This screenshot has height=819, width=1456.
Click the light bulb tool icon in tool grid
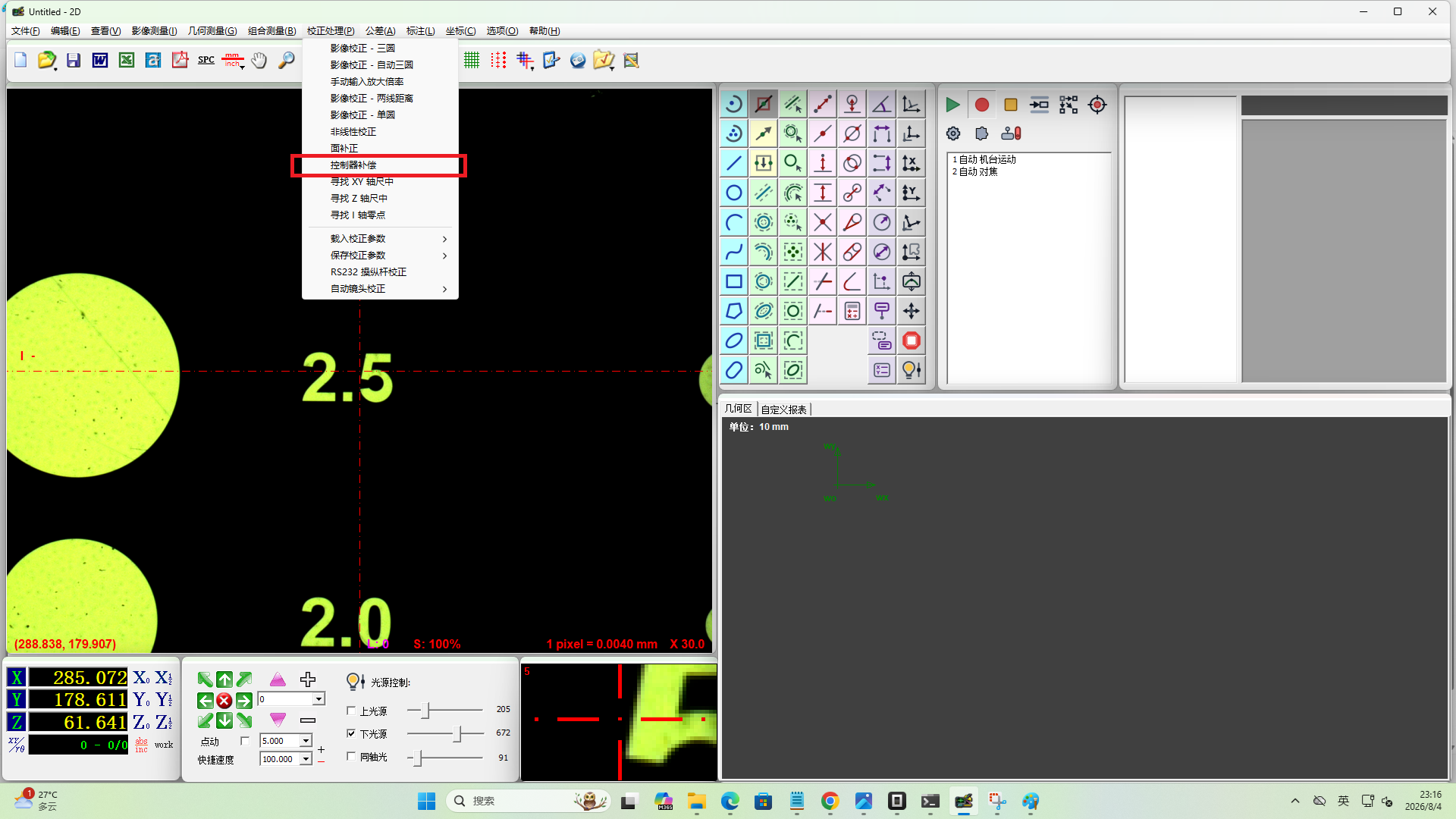tap(912, 370)
